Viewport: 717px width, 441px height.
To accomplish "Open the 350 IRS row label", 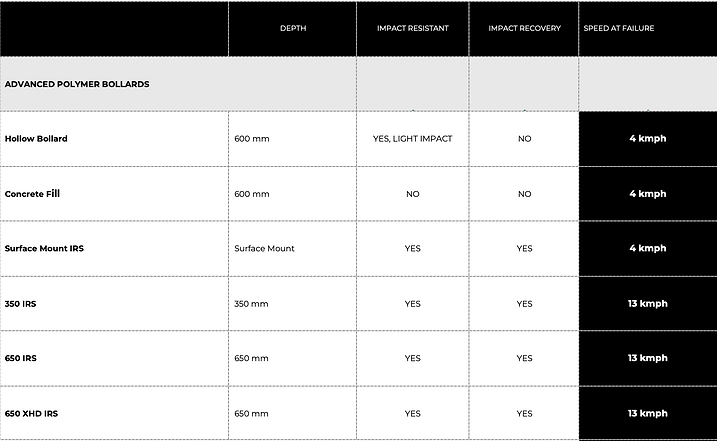I will [20, 303].
